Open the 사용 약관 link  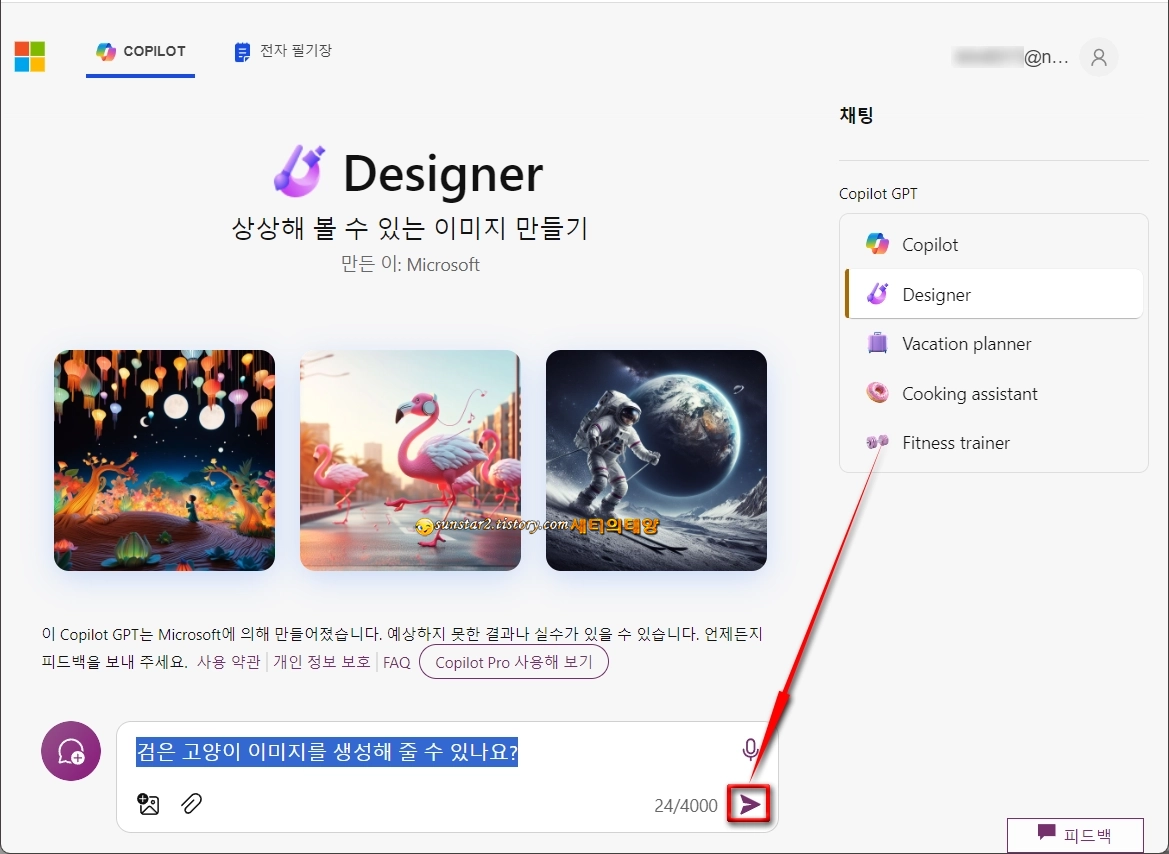(x=230, y=662)
